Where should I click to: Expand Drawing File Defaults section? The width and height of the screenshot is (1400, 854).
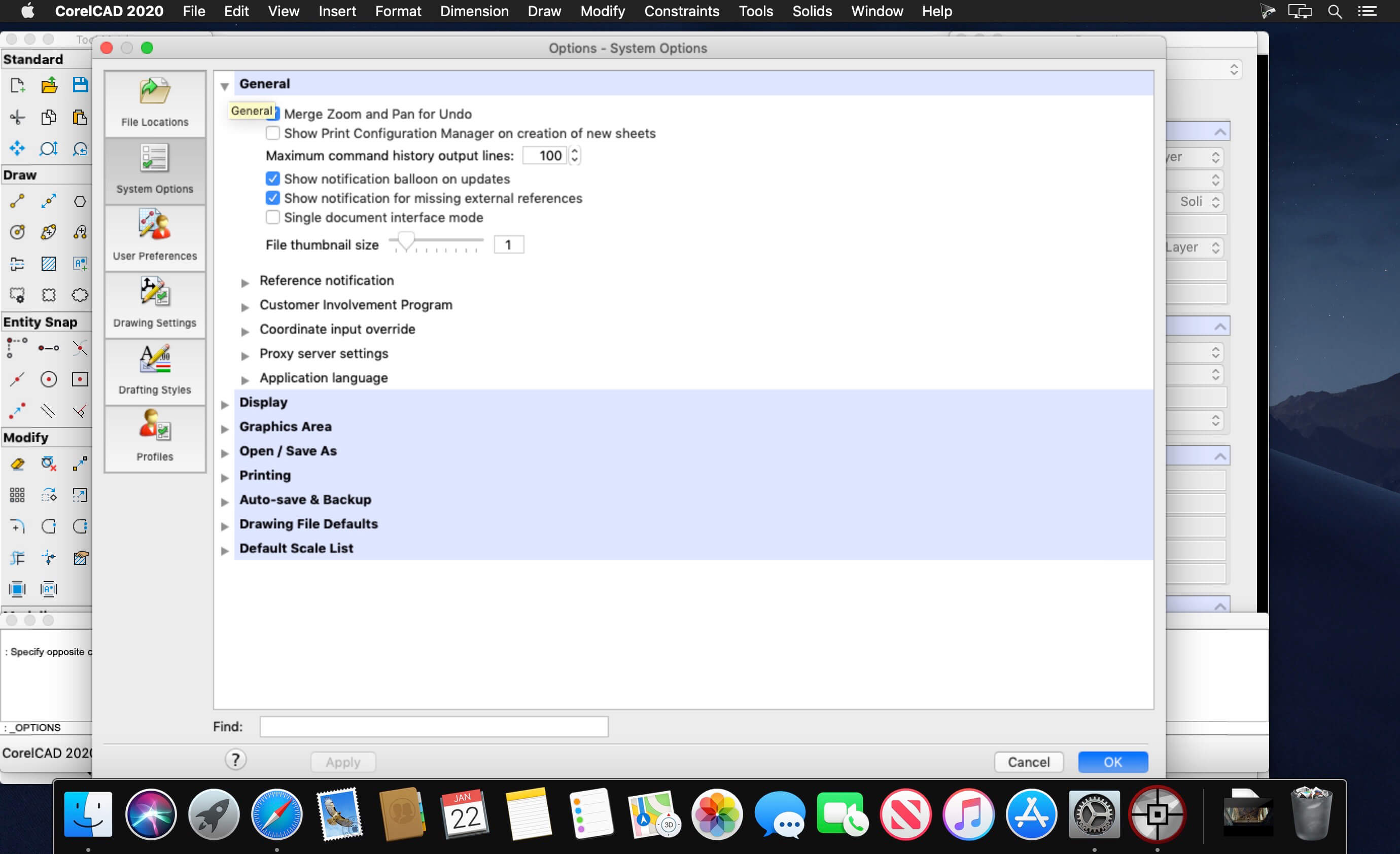coord(224,526)
